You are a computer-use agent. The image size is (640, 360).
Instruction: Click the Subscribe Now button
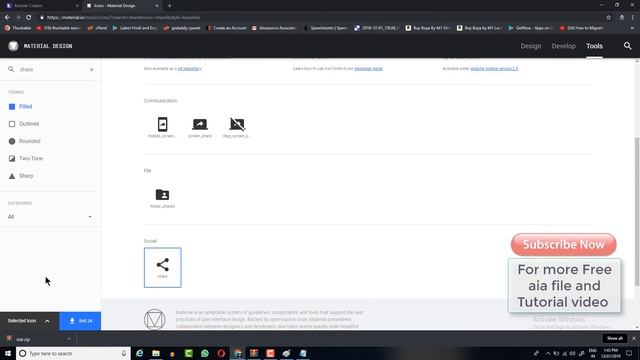[564, 244]
